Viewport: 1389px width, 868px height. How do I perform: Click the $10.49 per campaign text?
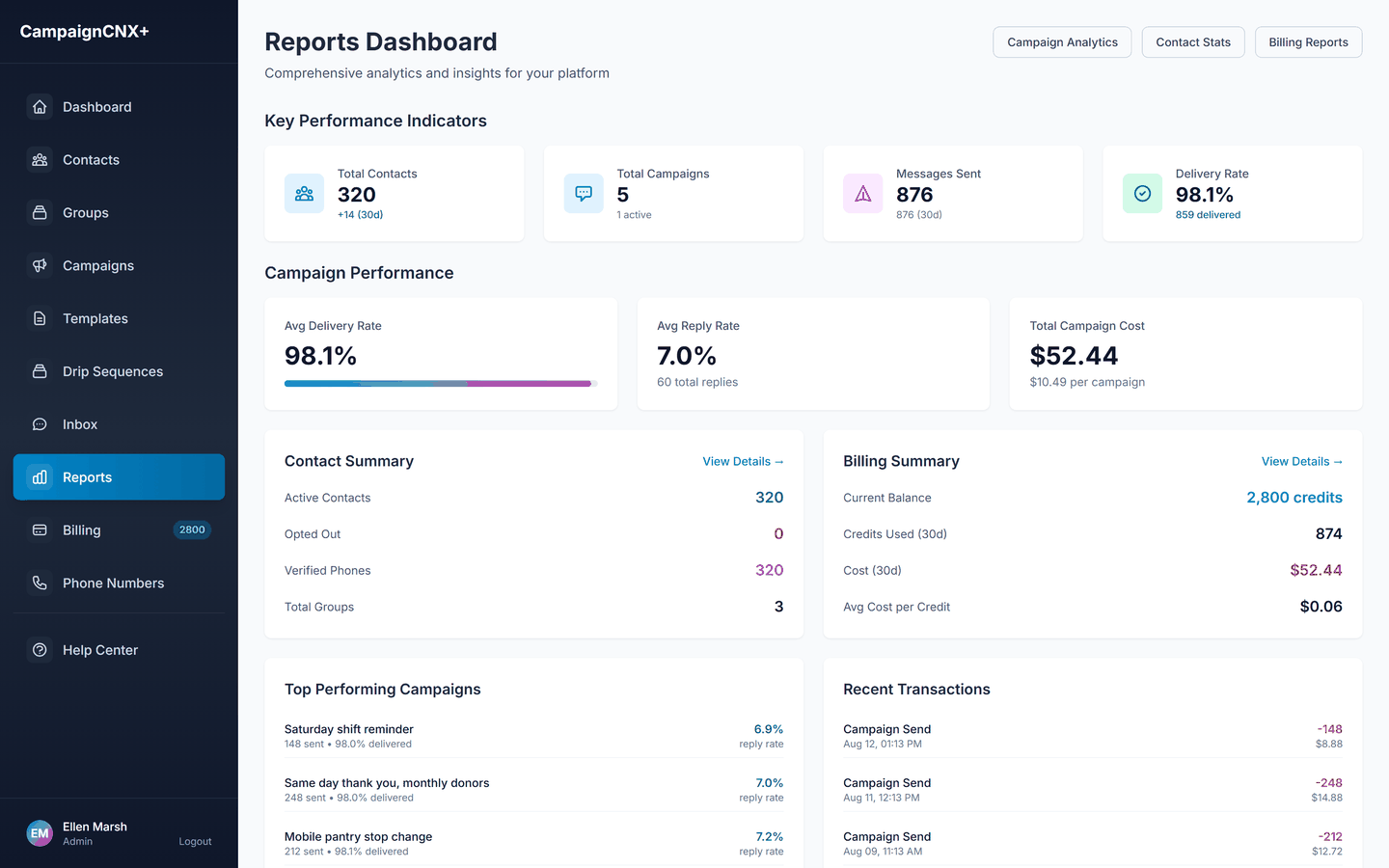click(1087, 382)
